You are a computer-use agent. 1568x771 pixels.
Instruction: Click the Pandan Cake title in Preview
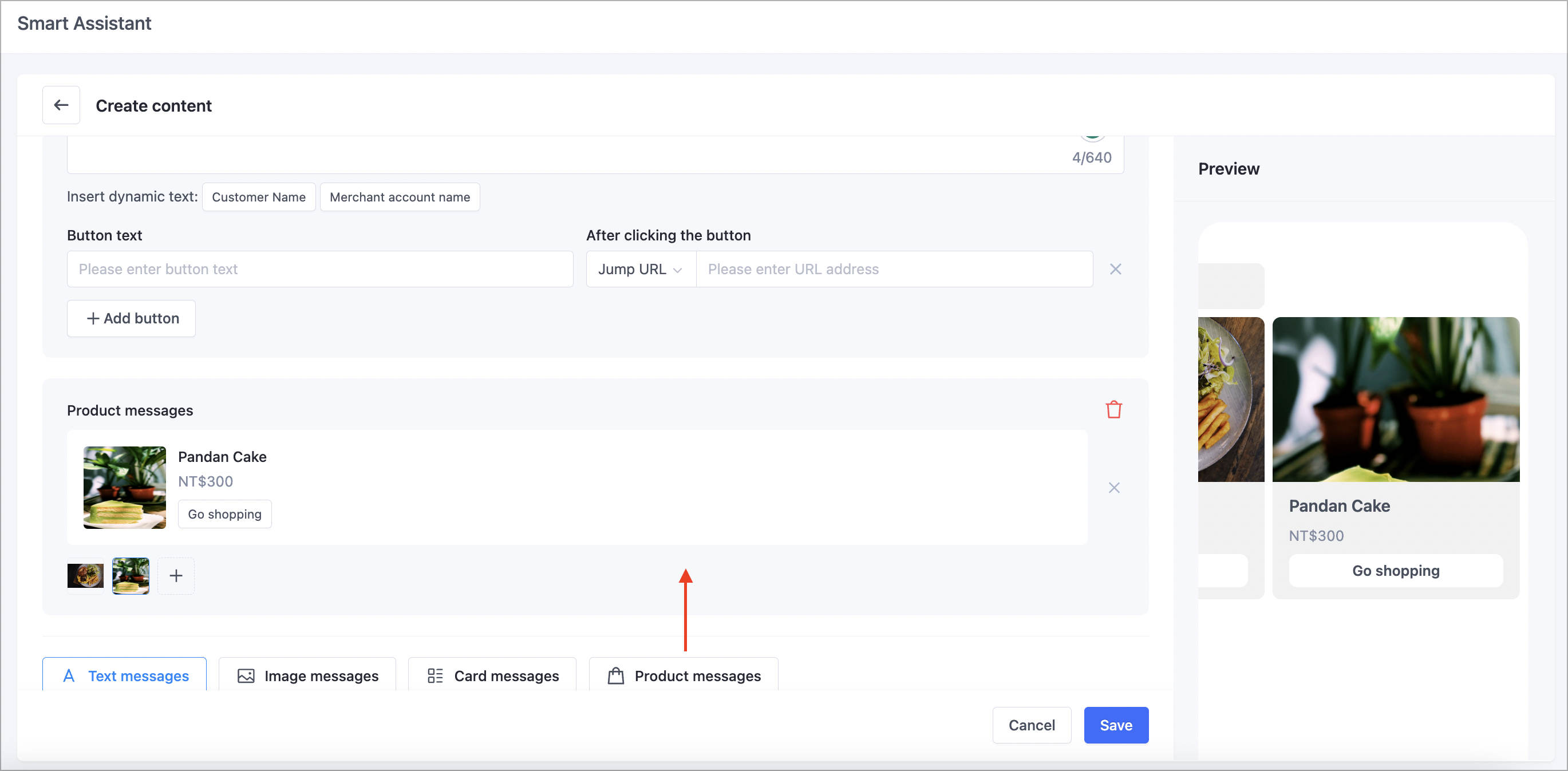[1339, 507]
